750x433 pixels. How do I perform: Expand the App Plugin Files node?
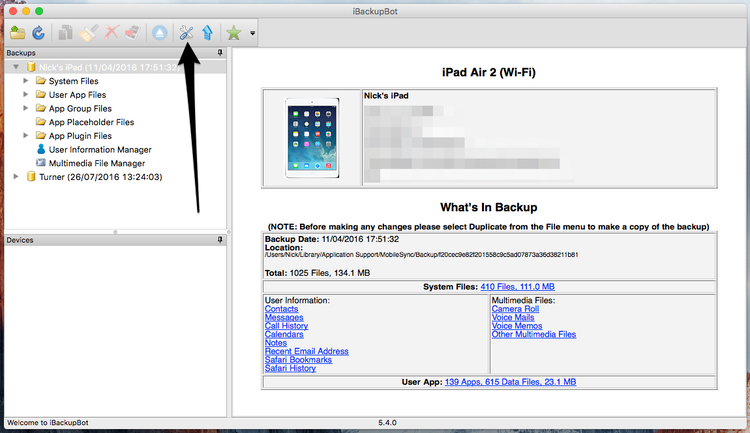(x=26, y=135)
